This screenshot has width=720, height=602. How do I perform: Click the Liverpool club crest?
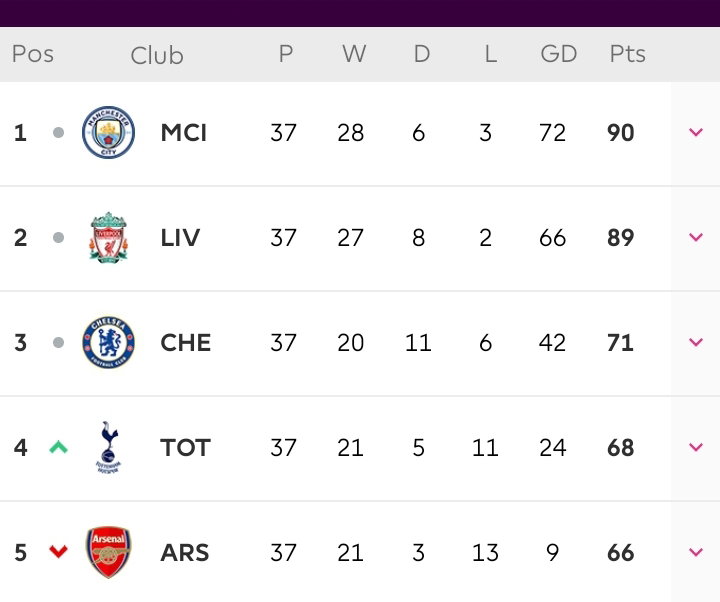tap(108, 237)
